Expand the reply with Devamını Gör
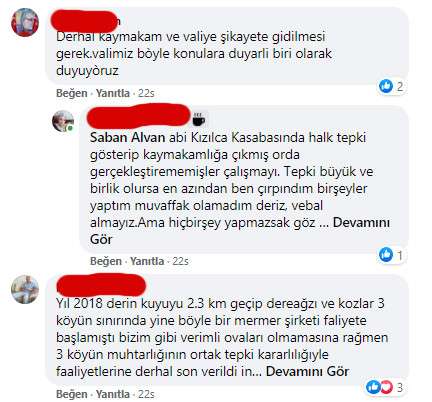Screen dimensions: 432x402 click(240, 231)
